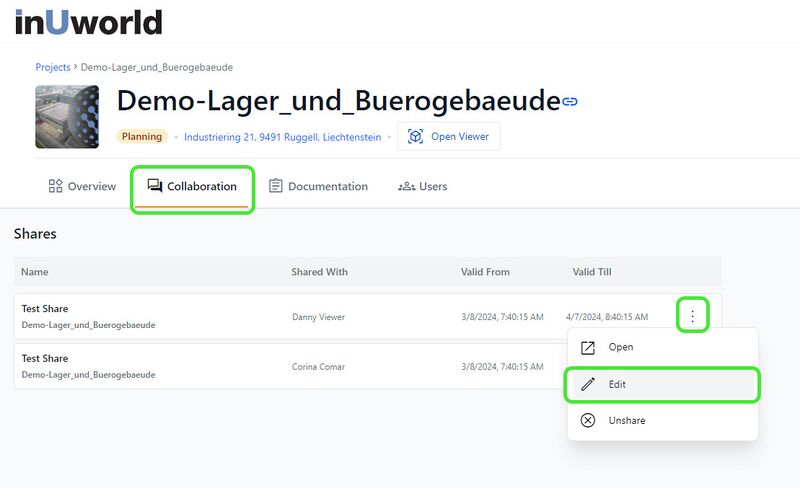Click the Unshare circled-X icon
The image size is (800, 488).
pos(588,421)
